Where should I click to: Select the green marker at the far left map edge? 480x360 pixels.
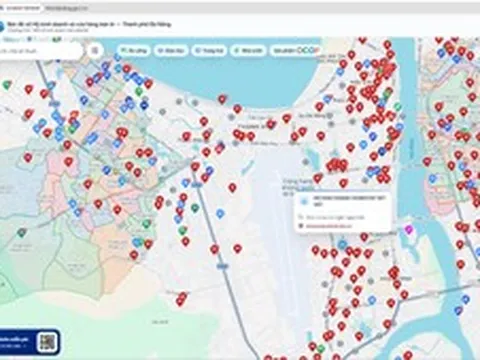tap(7, 84)
